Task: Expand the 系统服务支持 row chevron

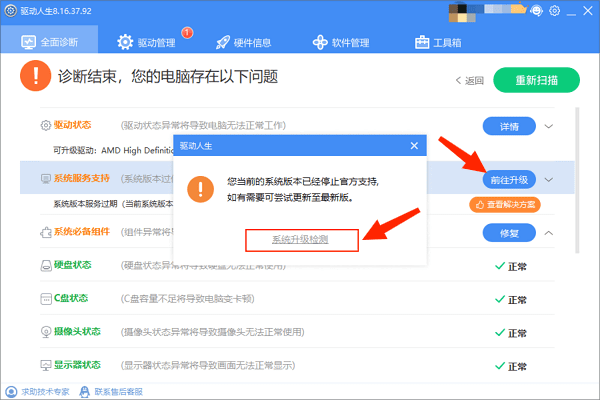Action: coord(548,180)
